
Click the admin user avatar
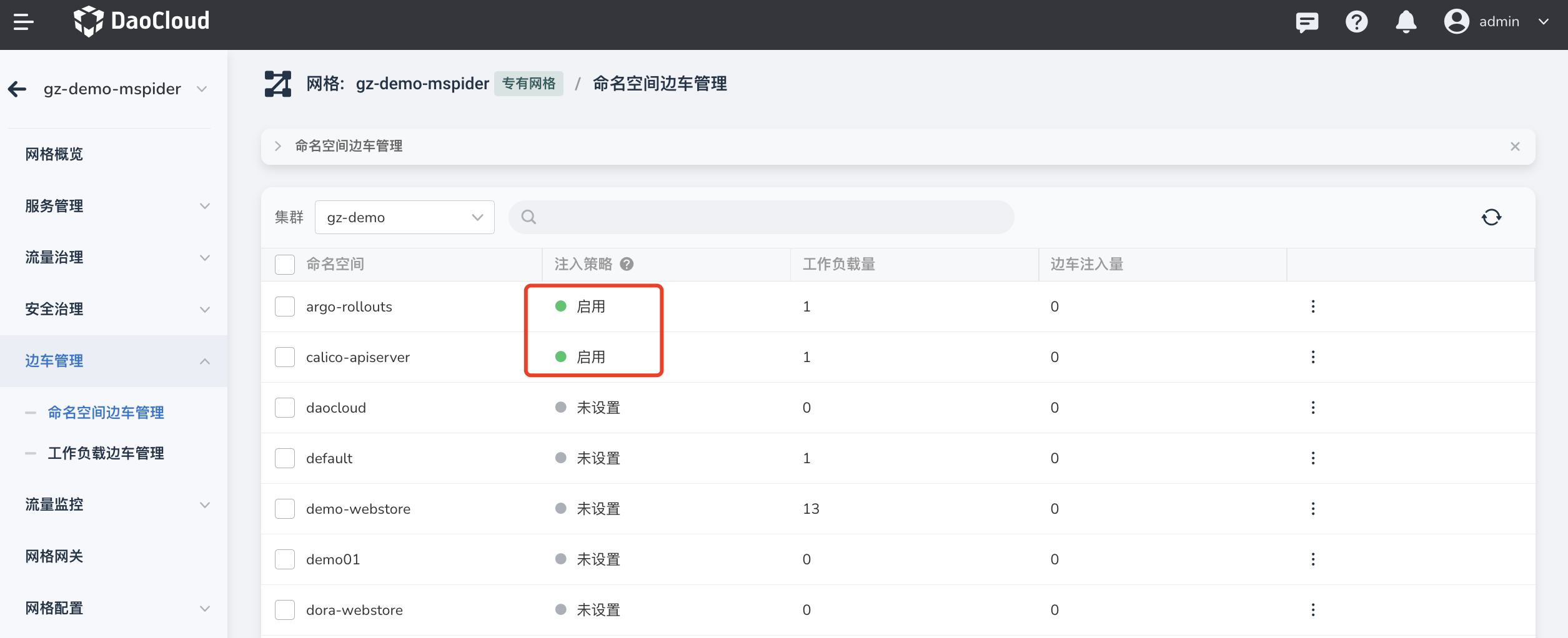(1456, 22)
